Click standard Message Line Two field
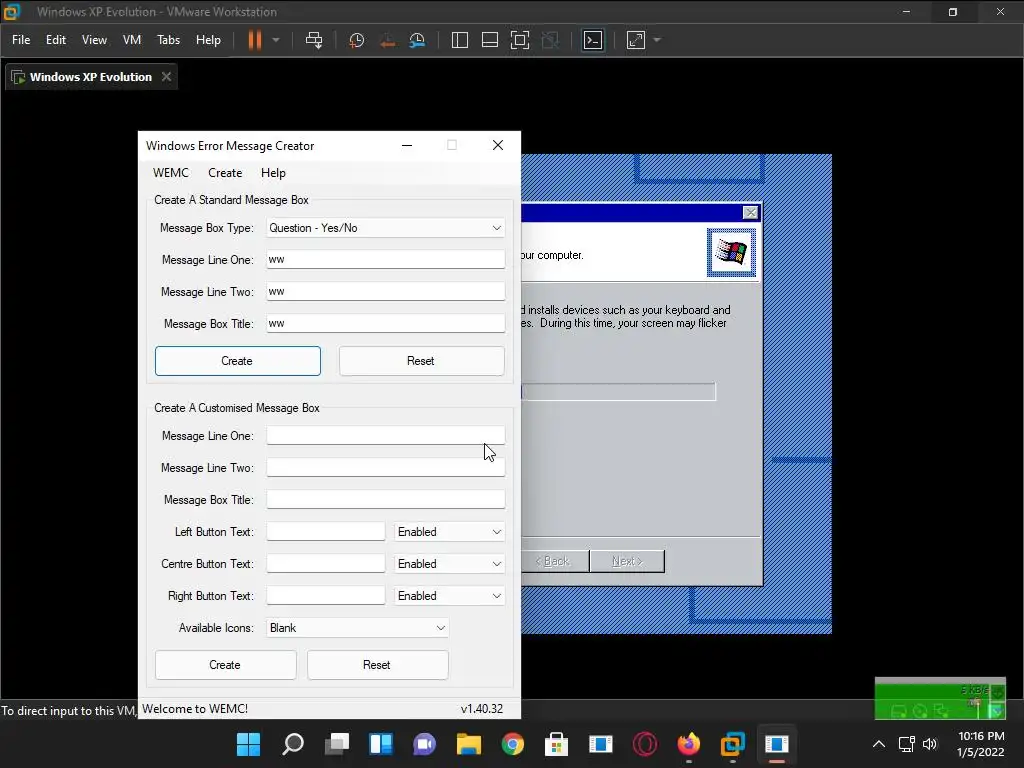 tap(385, 291)
